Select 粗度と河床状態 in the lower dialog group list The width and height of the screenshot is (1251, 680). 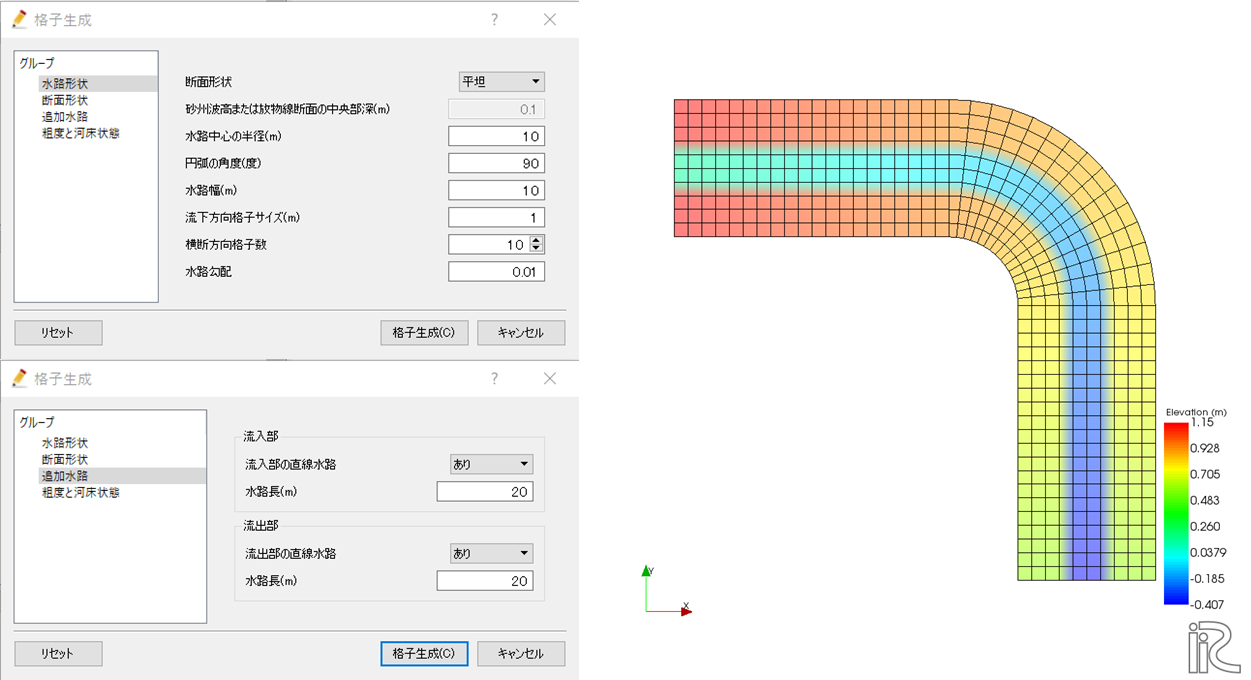(80, 492)
